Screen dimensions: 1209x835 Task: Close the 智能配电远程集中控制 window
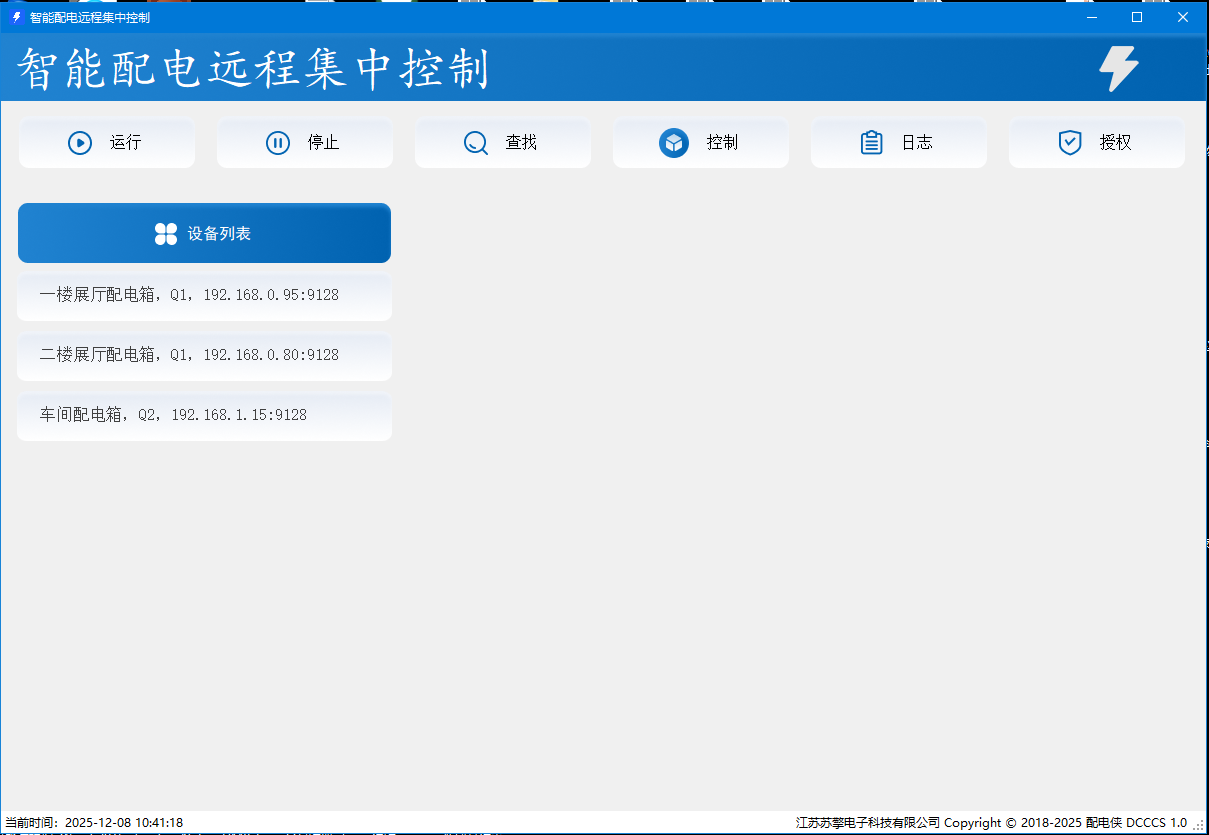pos(1183,17)
